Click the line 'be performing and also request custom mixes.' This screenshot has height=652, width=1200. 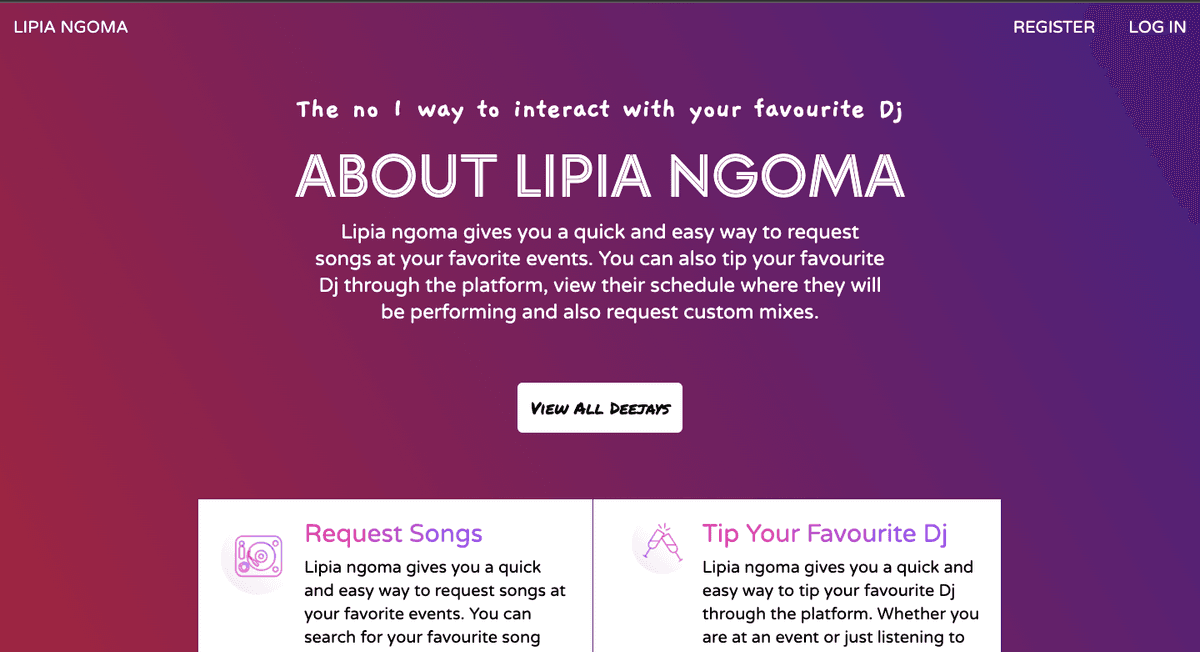(x=600, y=312)
